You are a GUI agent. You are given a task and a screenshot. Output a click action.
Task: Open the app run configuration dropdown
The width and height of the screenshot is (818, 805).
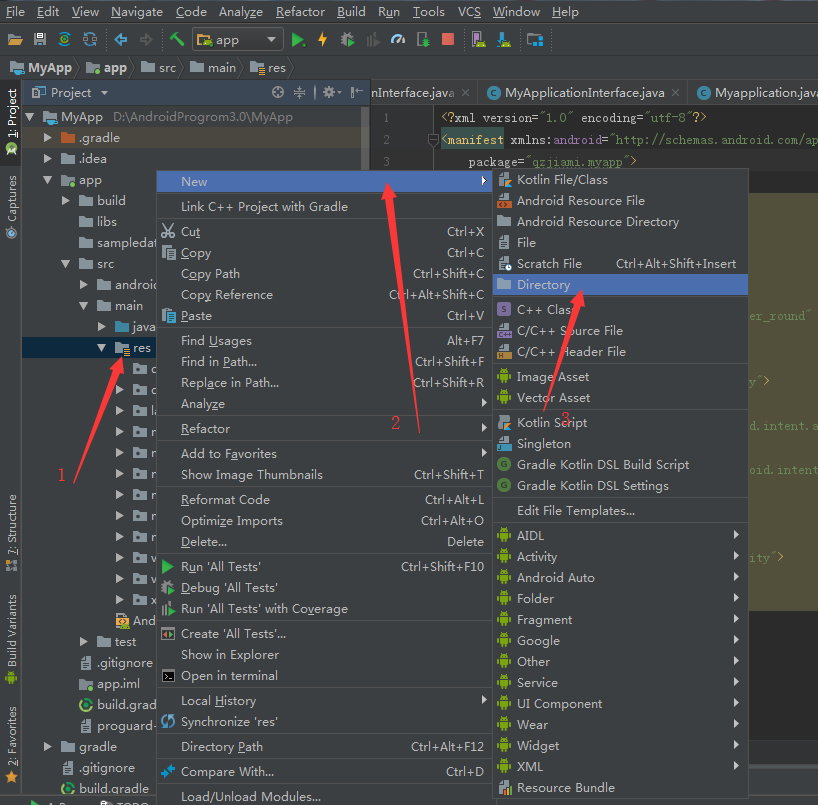click(x=238, y=40)
